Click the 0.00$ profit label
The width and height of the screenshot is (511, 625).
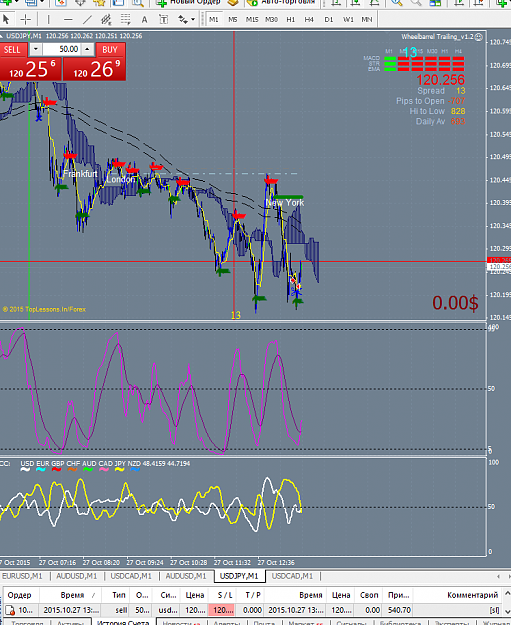click(455, 303)
